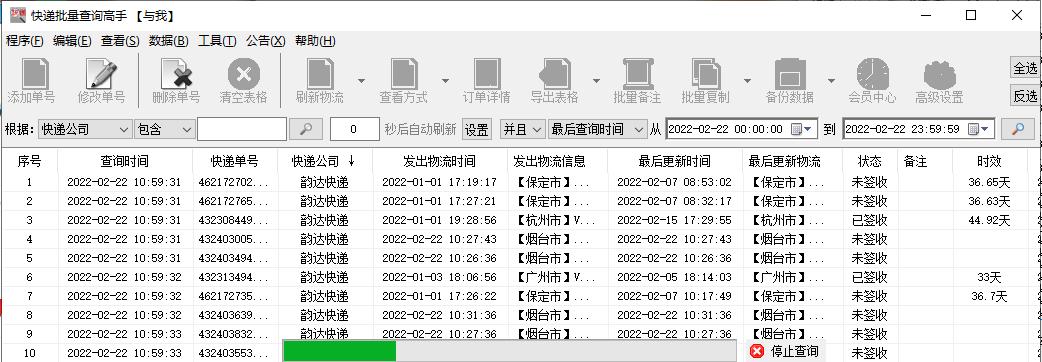Sort by 状态 column header
Screen dimensions: 1042x362
coord(869,161)
